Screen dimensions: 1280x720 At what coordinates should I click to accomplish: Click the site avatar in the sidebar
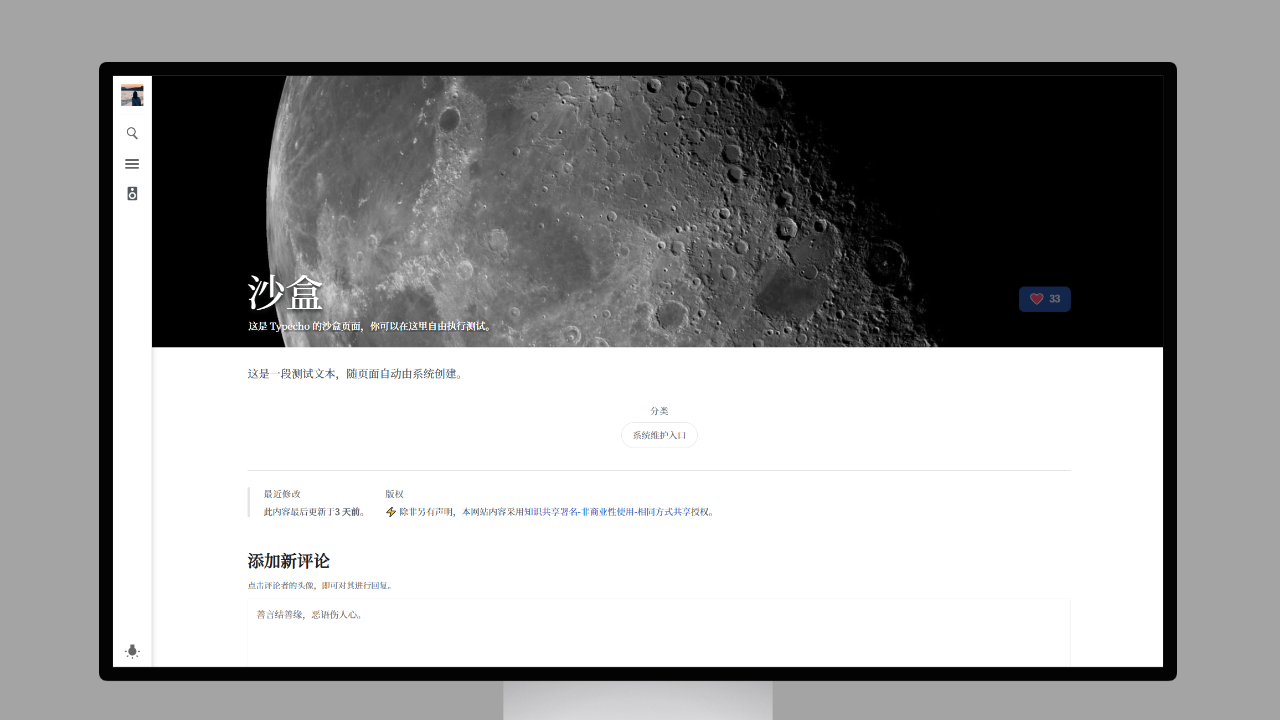coord(132,95)
